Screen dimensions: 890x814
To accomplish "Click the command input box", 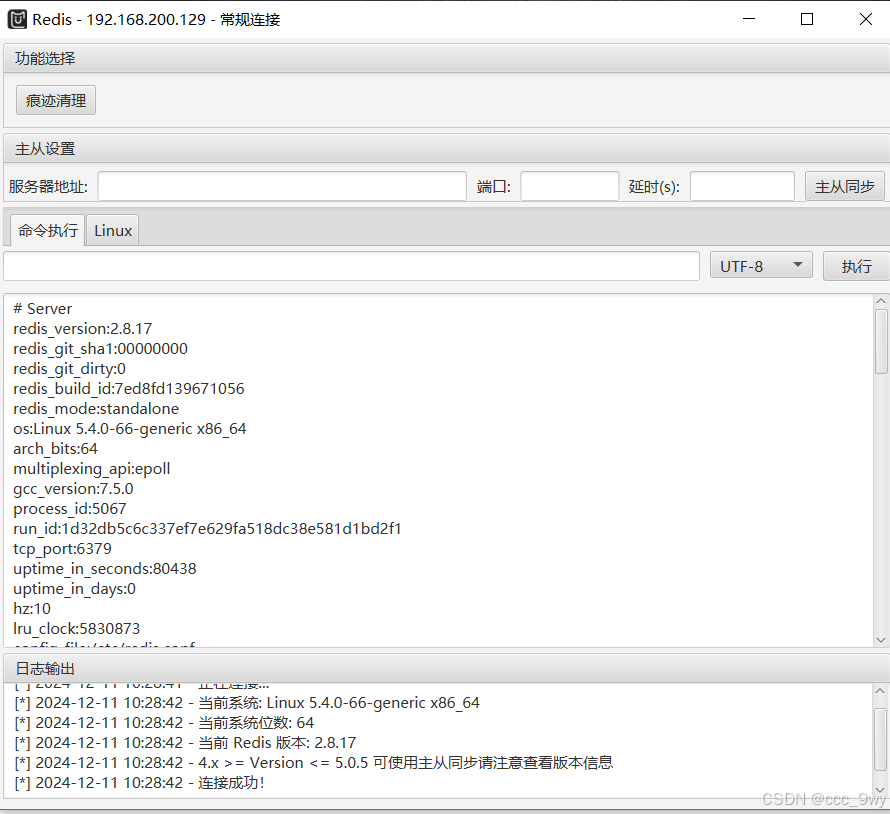I will pos(351,266).
